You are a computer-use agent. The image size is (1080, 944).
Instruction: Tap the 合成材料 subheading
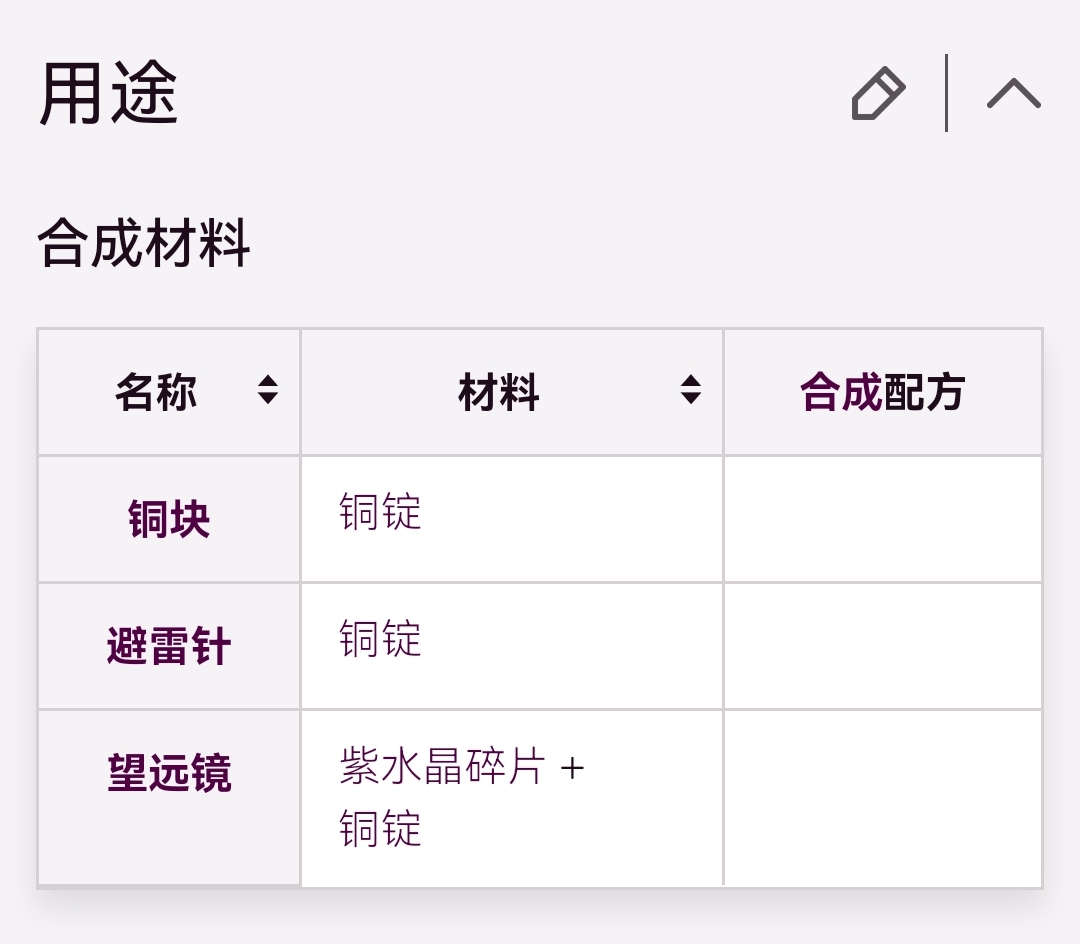pos(143,245)
